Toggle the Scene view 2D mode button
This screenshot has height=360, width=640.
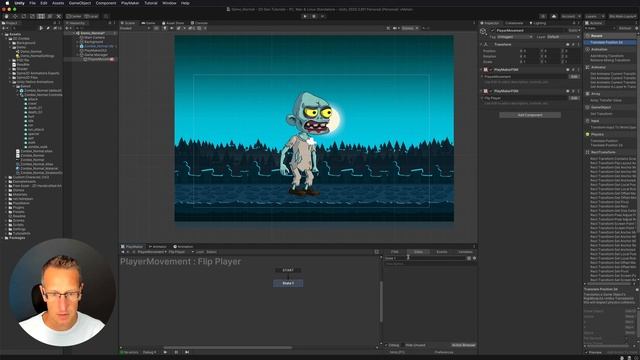tap(157, 28)
